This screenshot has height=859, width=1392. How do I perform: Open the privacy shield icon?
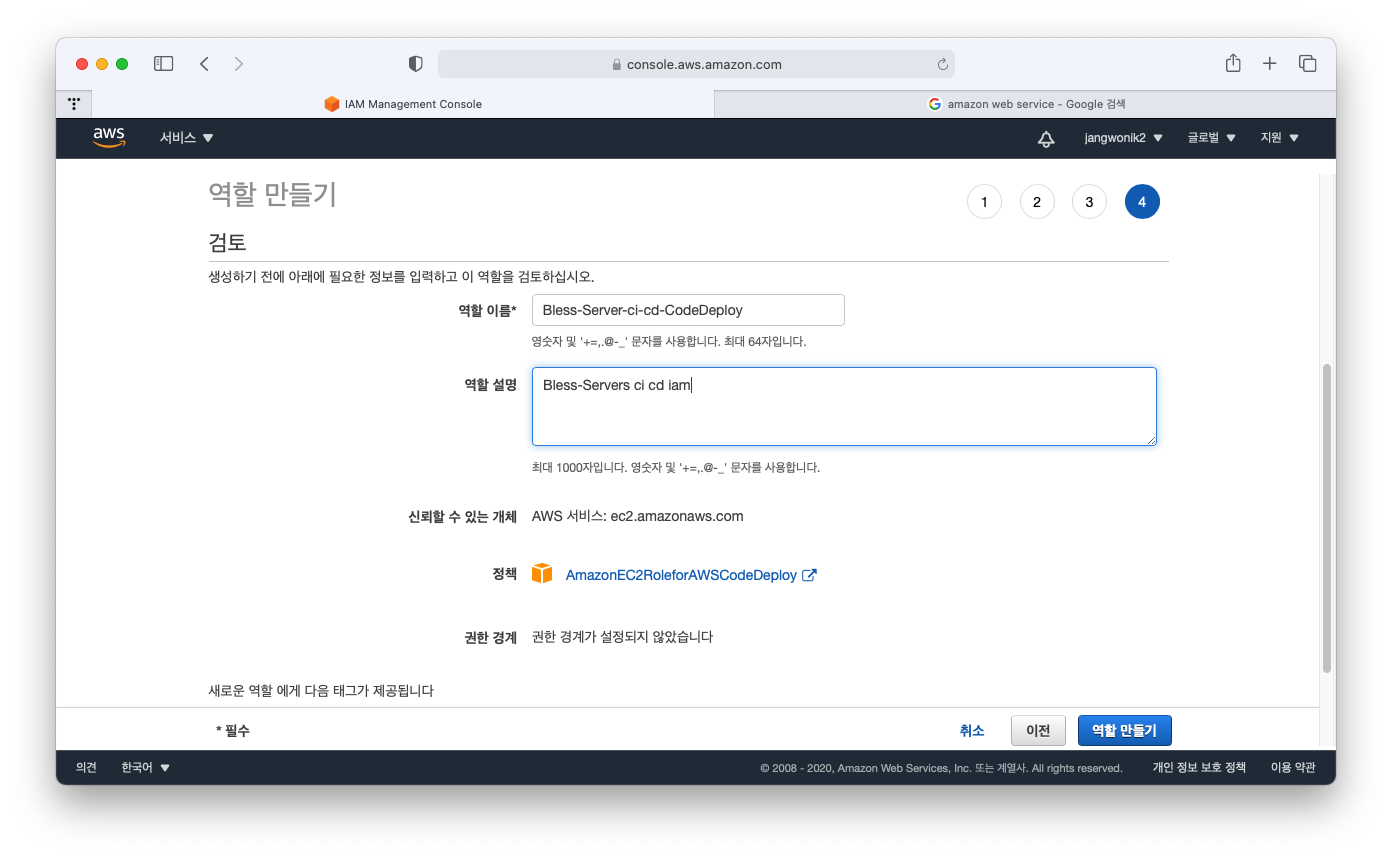click(x=416, y=64)
